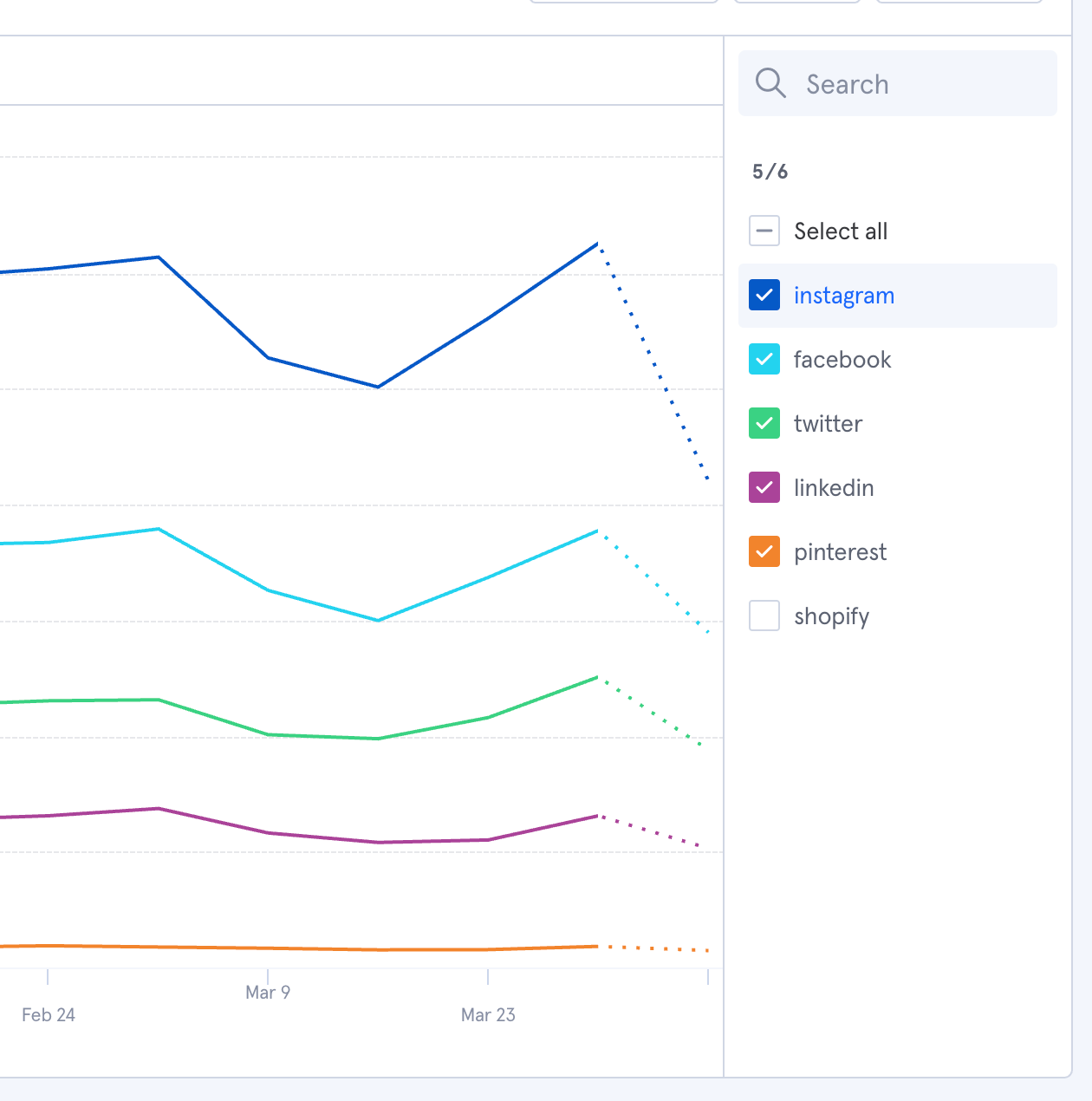Uncheck the instagram series checkbox
This screenshot has width=1092, height=1101.
tap(764, 296)
